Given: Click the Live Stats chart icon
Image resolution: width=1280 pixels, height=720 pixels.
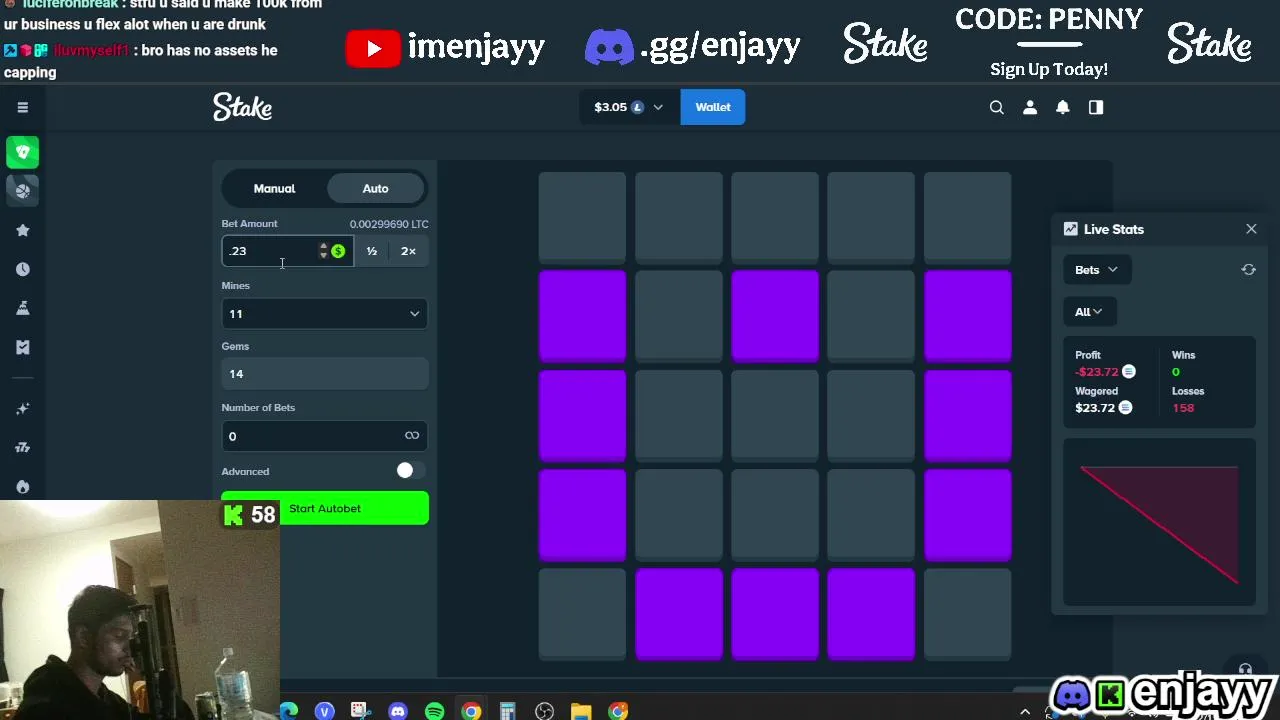Looking at the screenshot, I should tap(1071, 229).
